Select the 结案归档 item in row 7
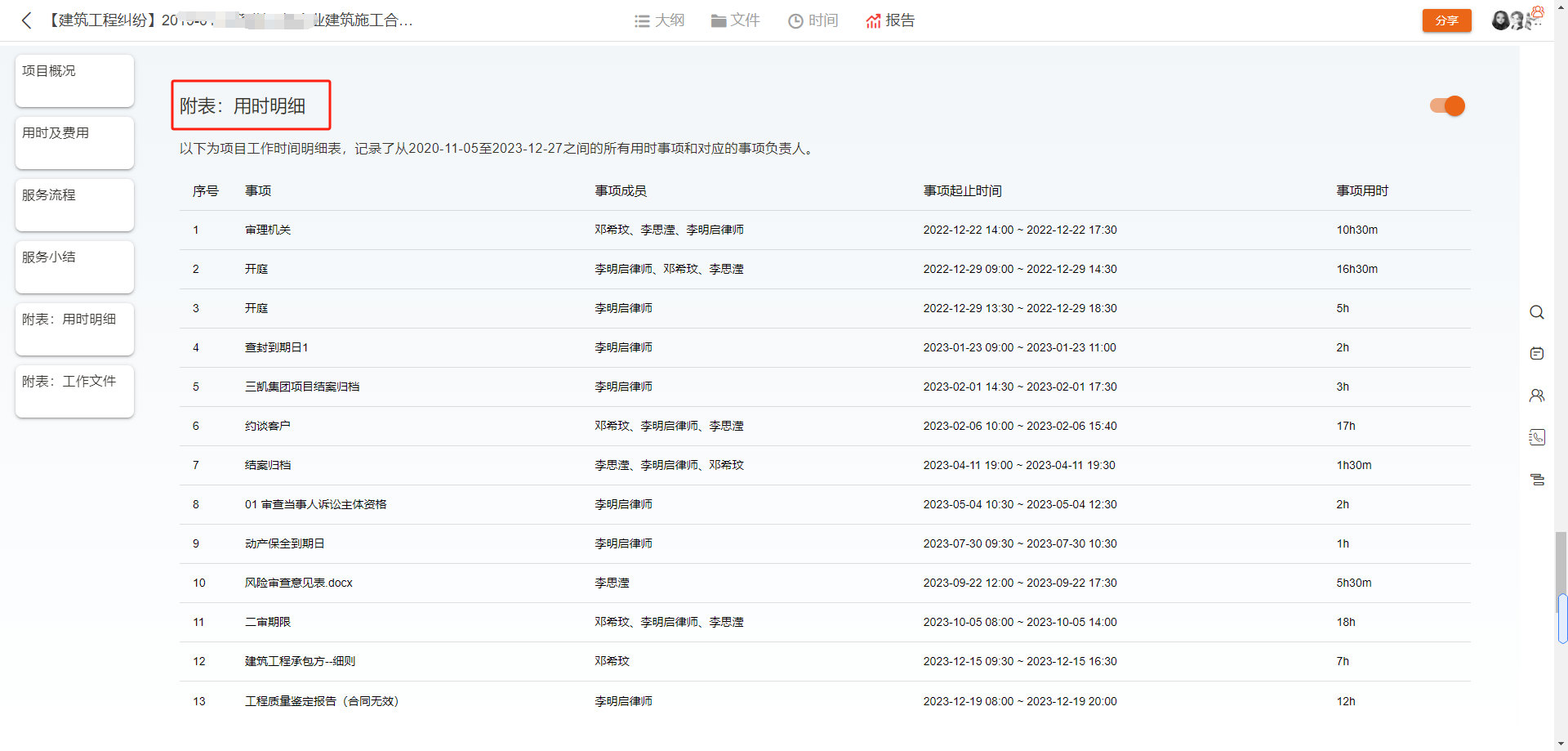 (x=268, y=466)
